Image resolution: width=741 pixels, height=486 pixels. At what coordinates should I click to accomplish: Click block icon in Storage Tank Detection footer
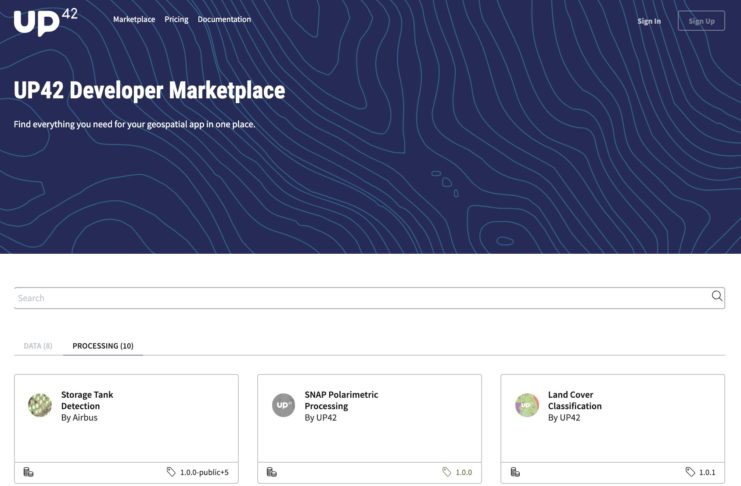click(x=28, y=472)
